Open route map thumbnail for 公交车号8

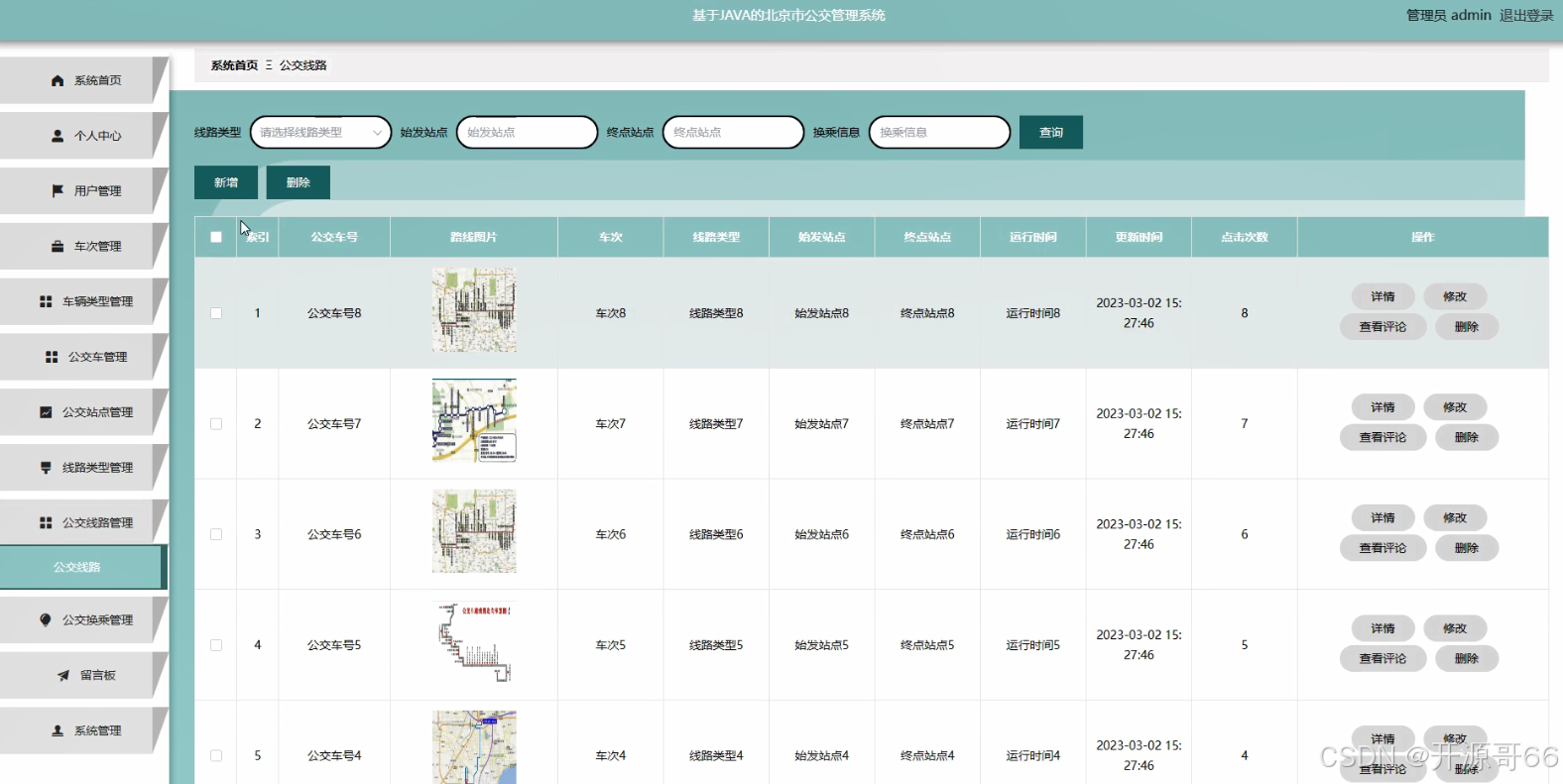pos(474,310)
